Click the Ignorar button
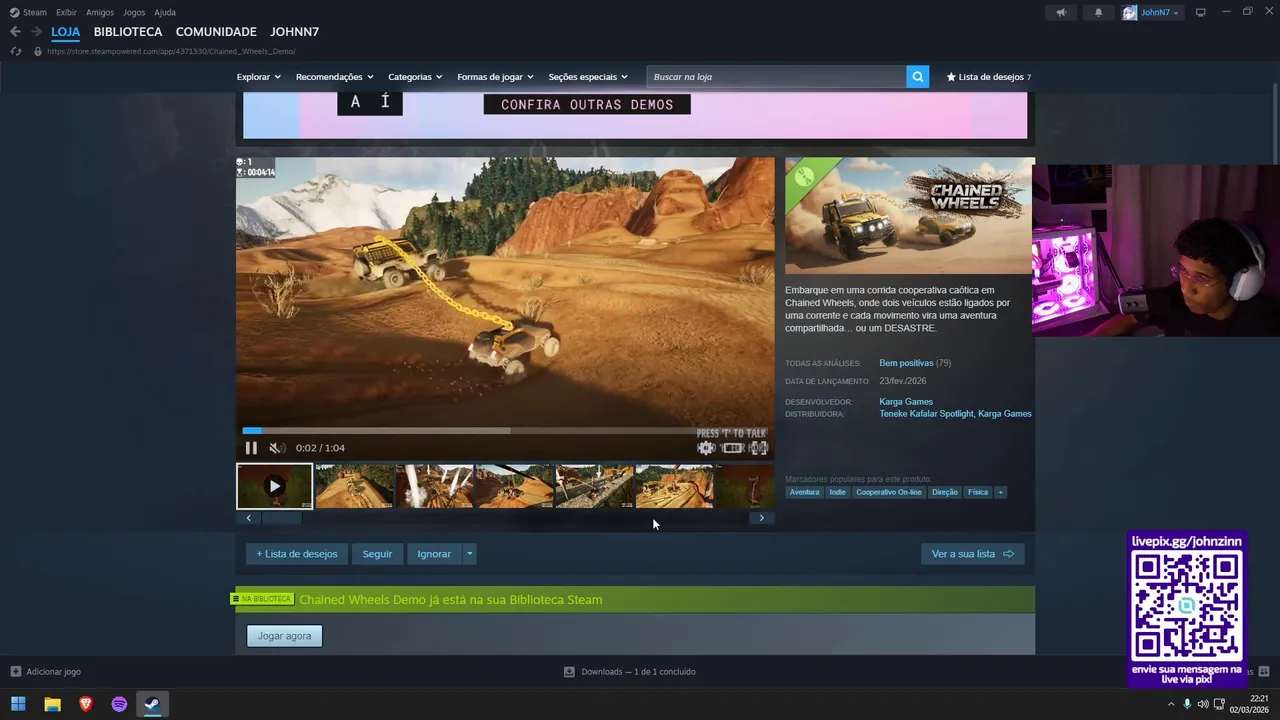This screenshot has width=1280, height=720. 434,554
